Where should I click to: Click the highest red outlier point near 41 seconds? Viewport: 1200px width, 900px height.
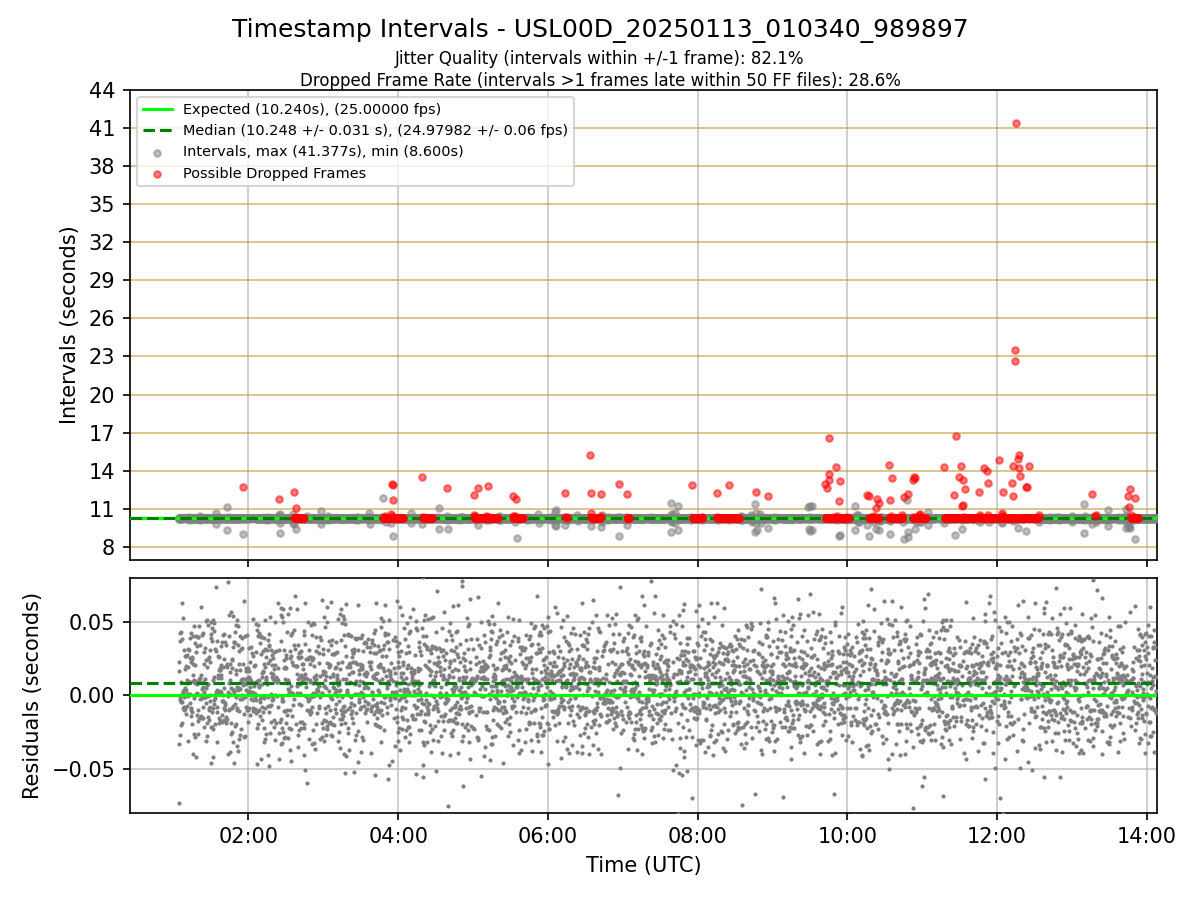tap(1016, 123)
